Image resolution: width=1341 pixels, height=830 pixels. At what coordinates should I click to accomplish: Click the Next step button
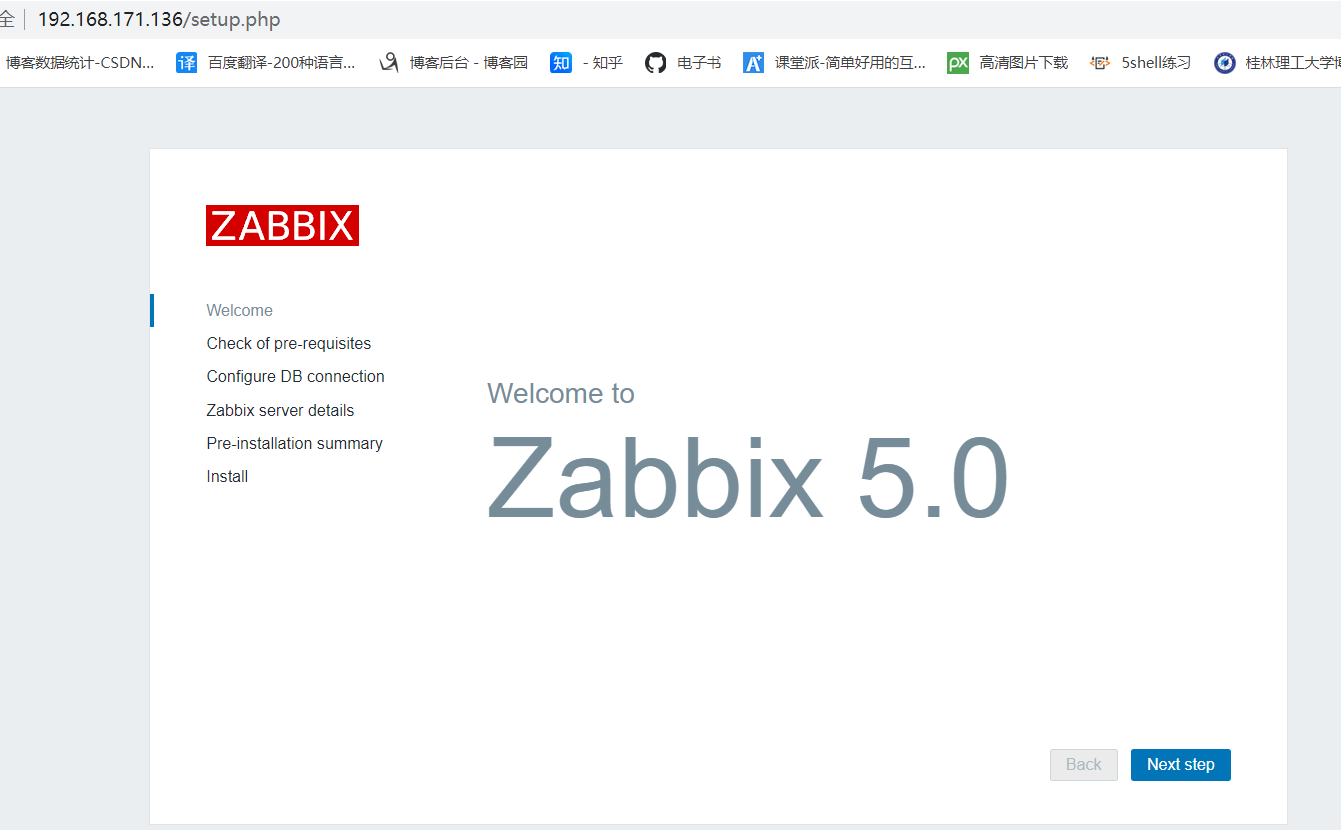pos(1180,765)
